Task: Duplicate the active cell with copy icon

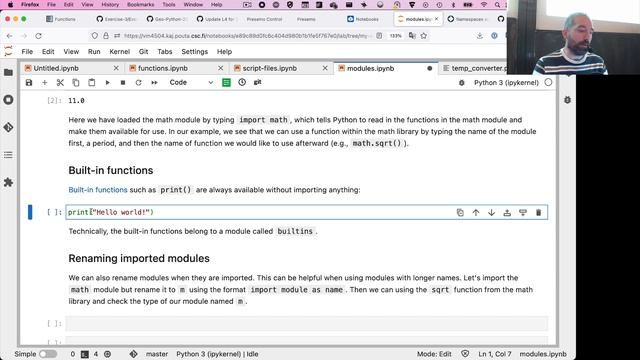Action: point(460,212)
